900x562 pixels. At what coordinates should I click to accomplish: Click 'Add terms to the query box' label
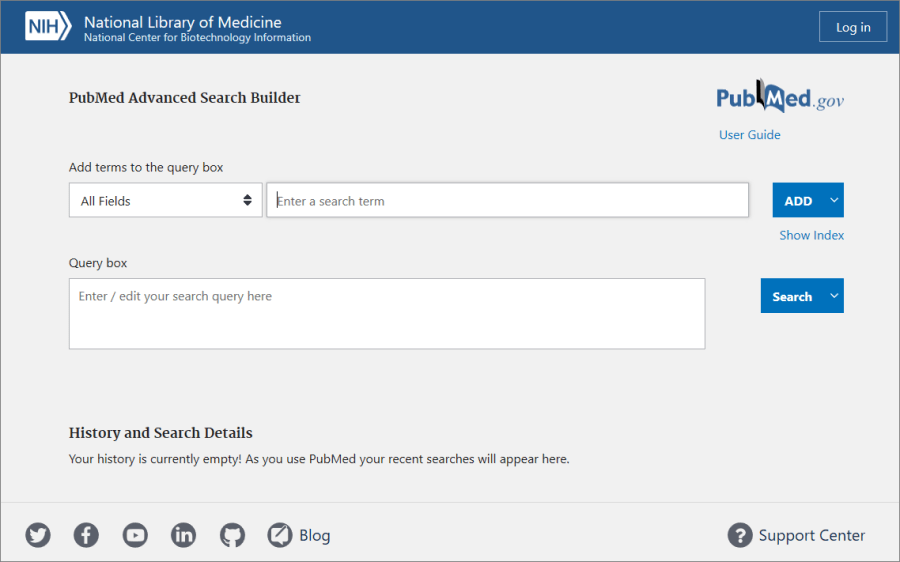(x=146, y=168)
